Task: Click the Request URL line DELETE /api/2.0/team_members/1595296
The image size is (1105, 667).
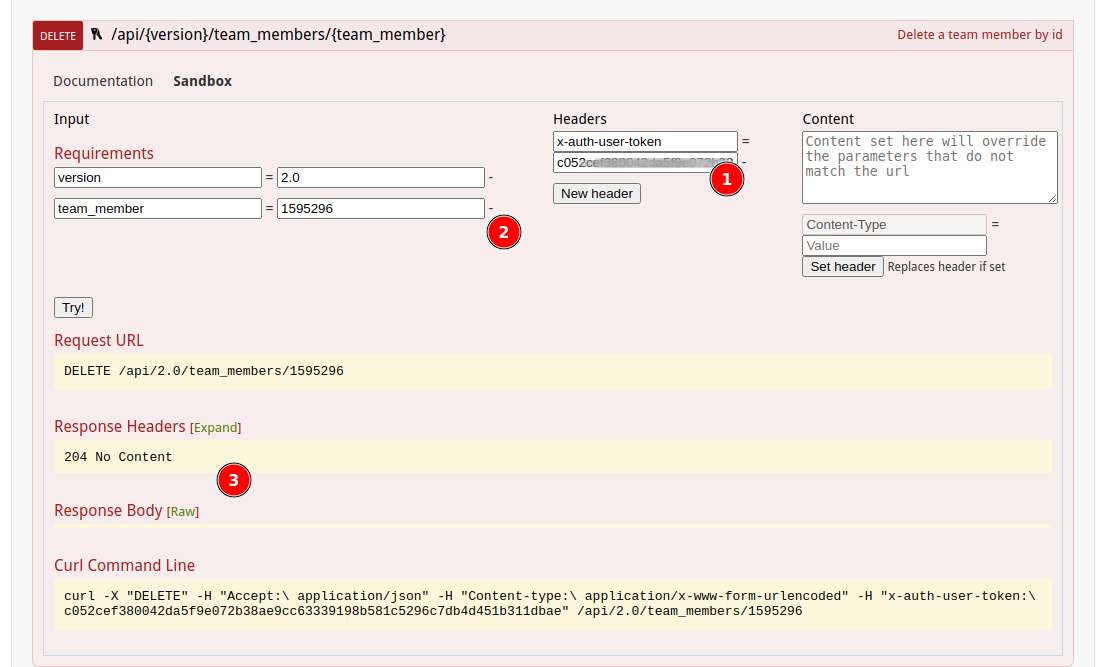Action: pyautogui.click(x=204, y=371)
